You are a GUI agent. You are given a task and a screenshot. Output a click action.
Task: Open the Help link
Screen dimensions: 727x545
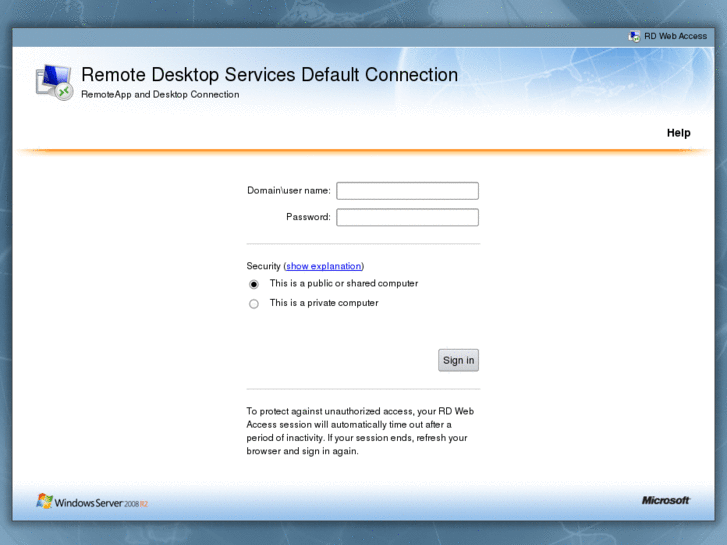point(678,133)
